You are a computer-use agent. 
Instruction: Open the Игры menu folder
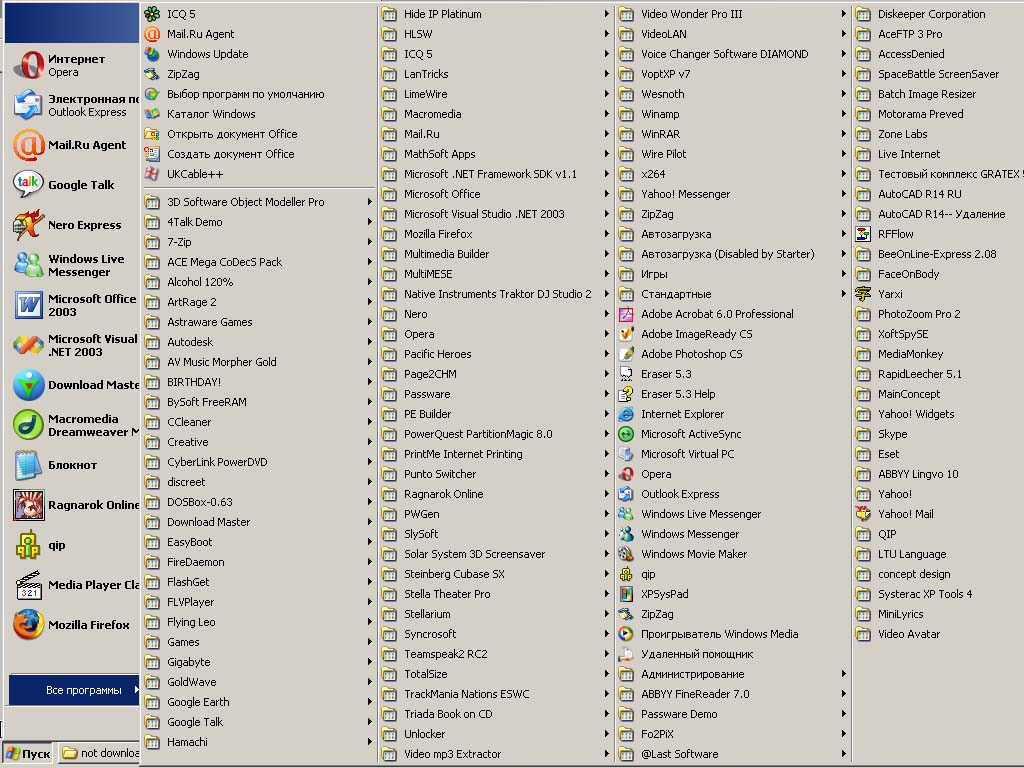[733, 274]
